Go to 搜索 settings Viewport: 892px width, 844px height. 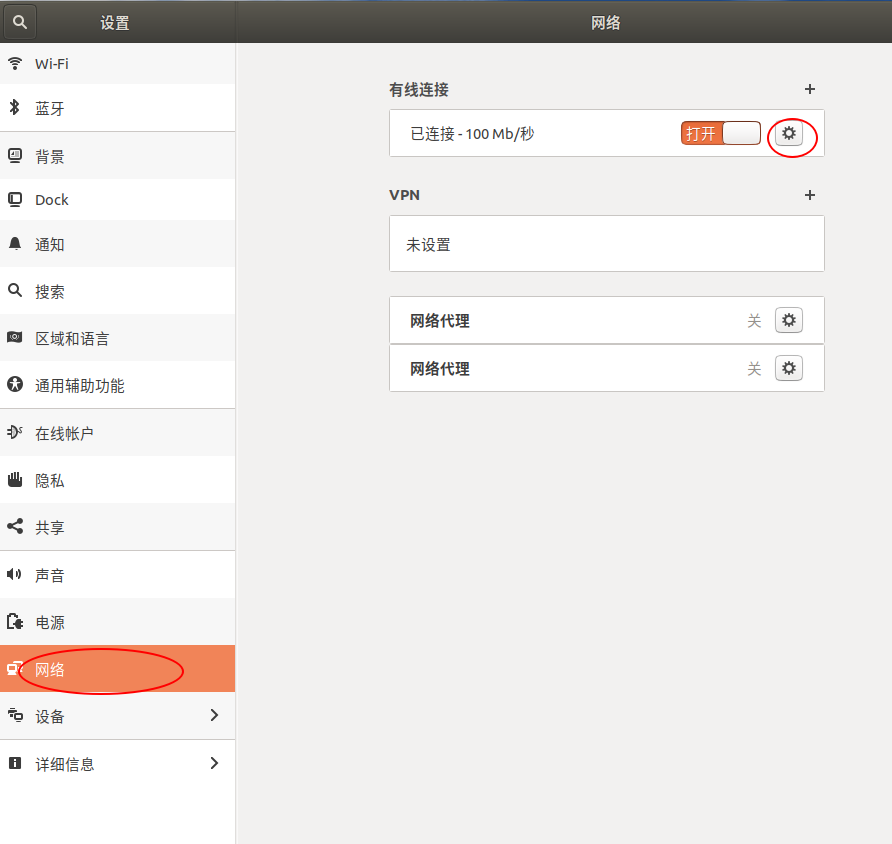(x=117, y=291)
